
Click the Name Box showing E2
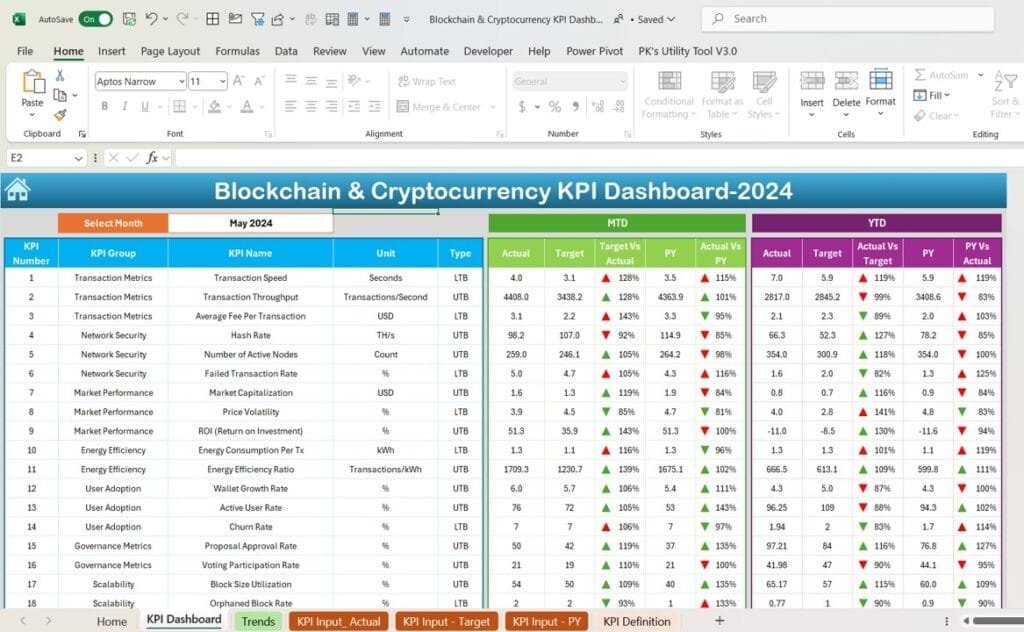pyautogui.click(x=46, y=158)
